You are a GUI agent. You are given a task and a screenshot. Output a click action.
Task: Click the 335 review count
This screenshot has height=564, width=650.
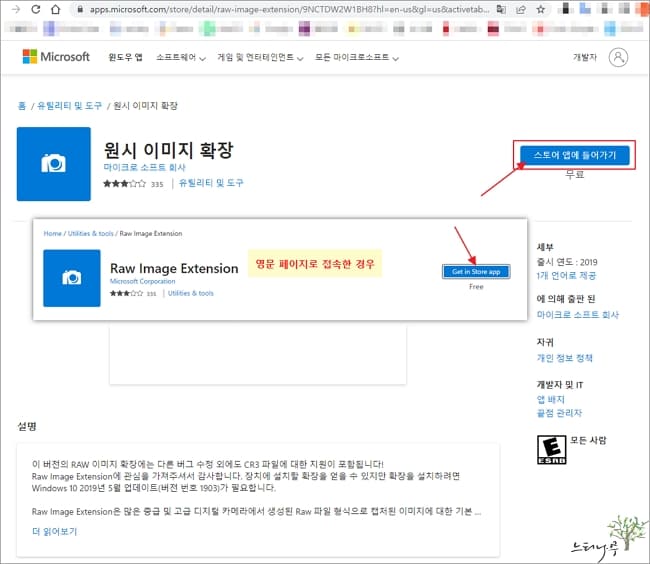coord(157,184)
